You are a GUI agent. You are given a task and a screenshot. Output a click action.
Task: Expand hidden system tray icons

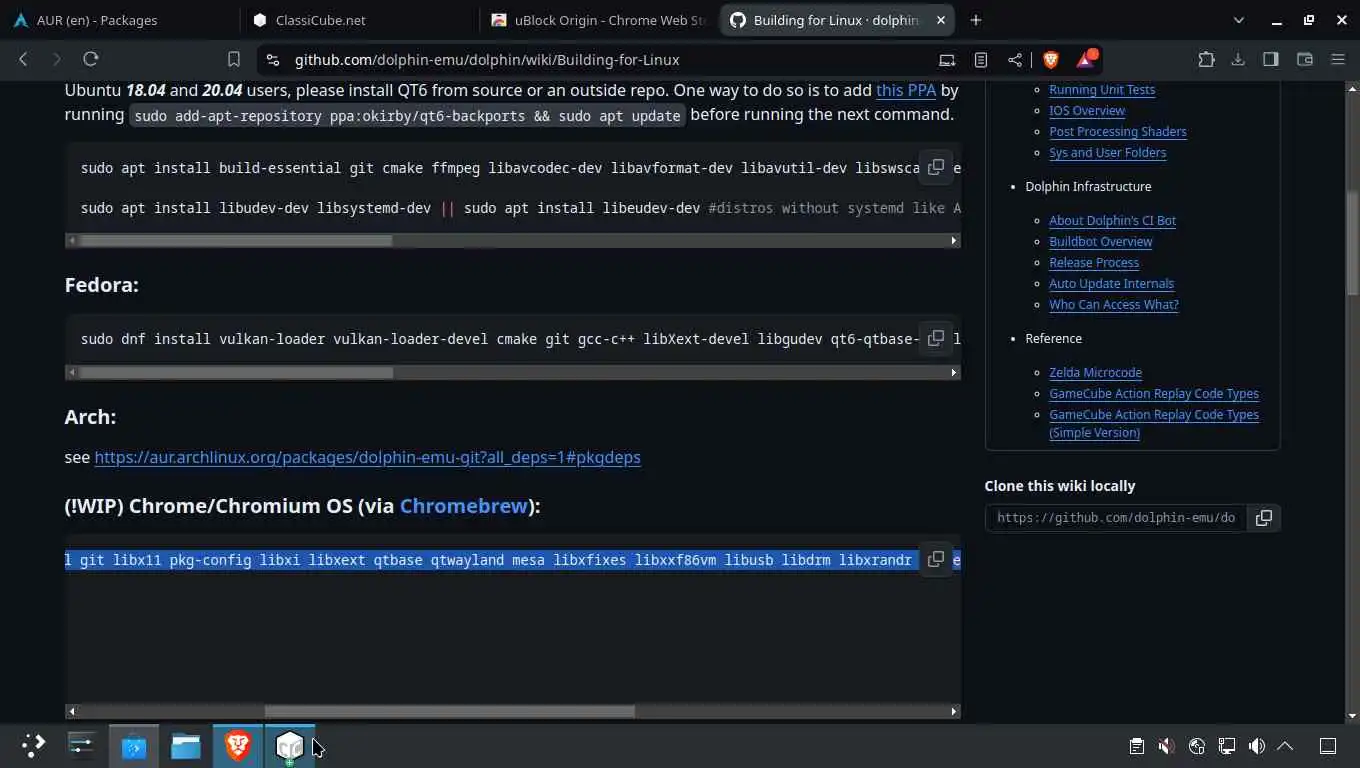click(1286, 746)
